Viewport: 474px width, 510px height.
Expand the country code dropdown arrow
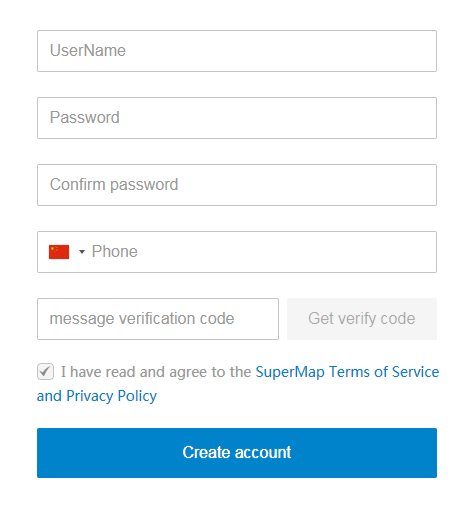coord(82,252)
